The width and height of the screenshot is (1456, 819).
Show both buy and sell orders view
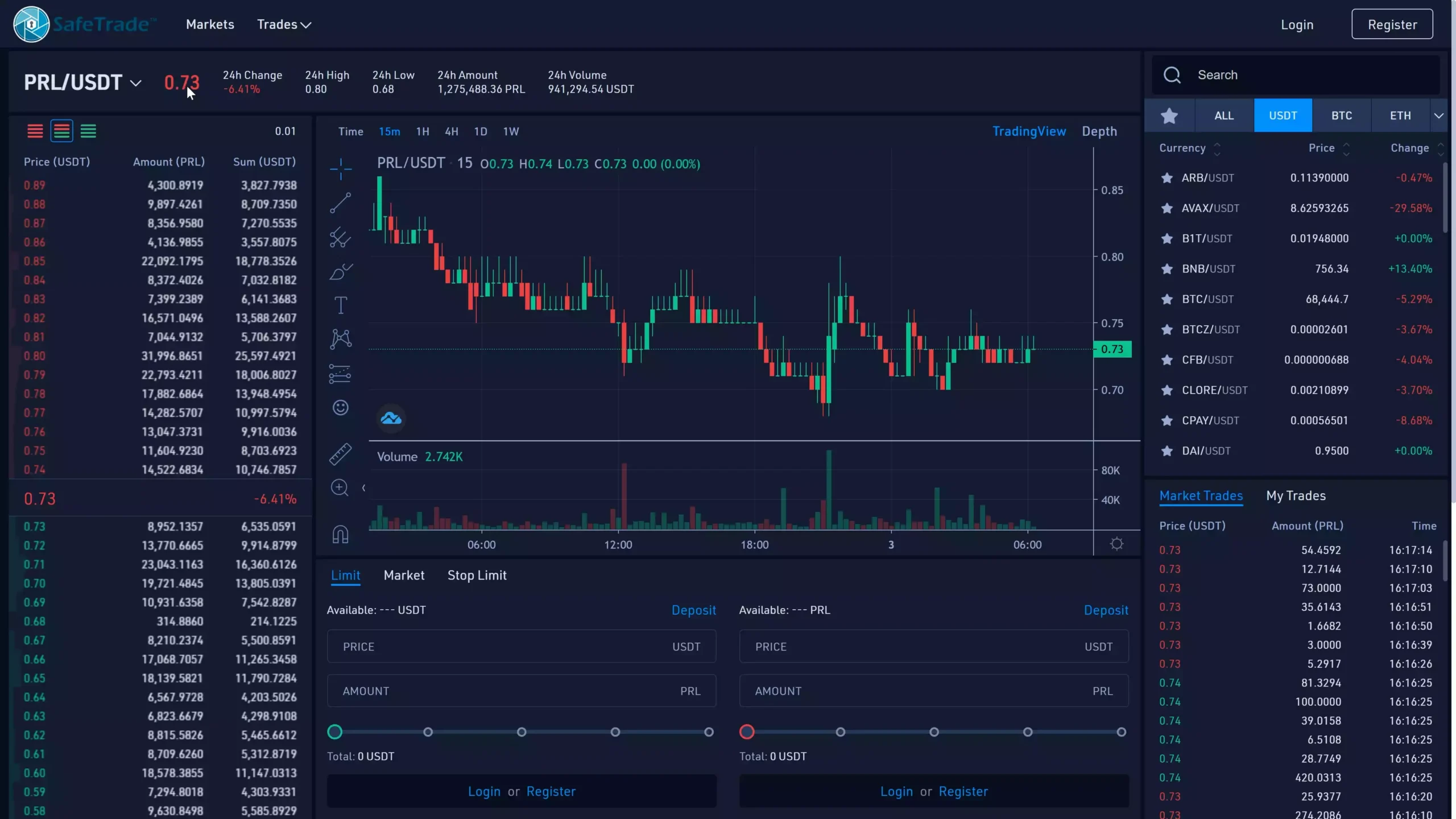(61, 131)
